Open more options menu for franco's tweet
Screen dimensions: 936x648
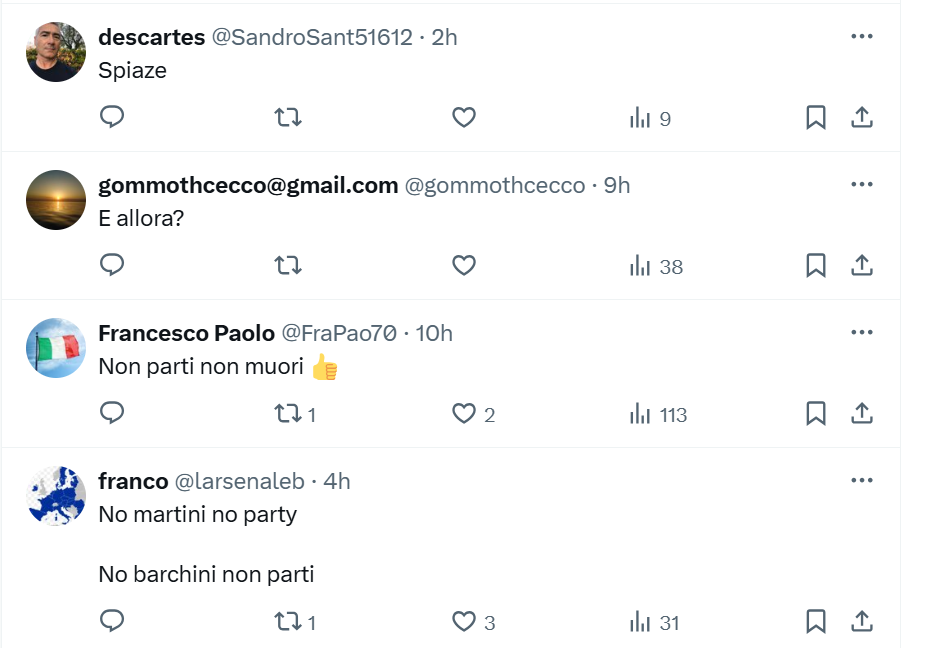[861, 480]
